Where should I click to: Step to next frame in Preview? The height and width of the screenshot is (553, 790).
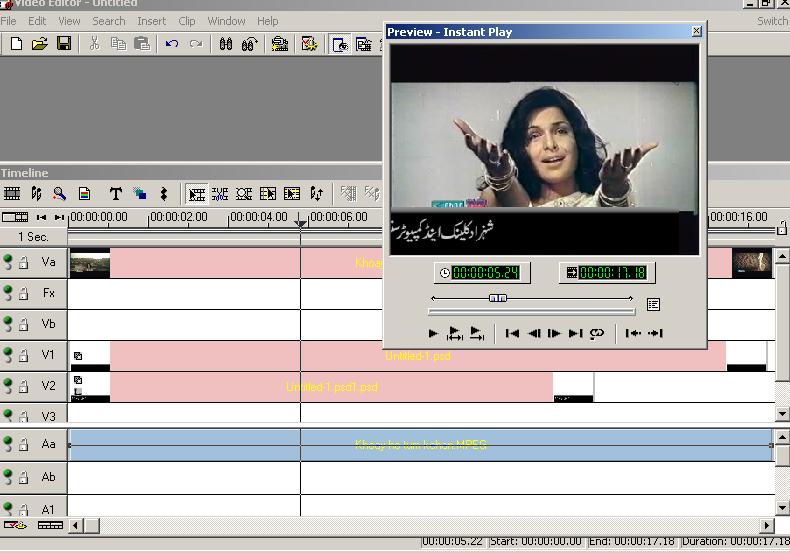tap(554, 333)
